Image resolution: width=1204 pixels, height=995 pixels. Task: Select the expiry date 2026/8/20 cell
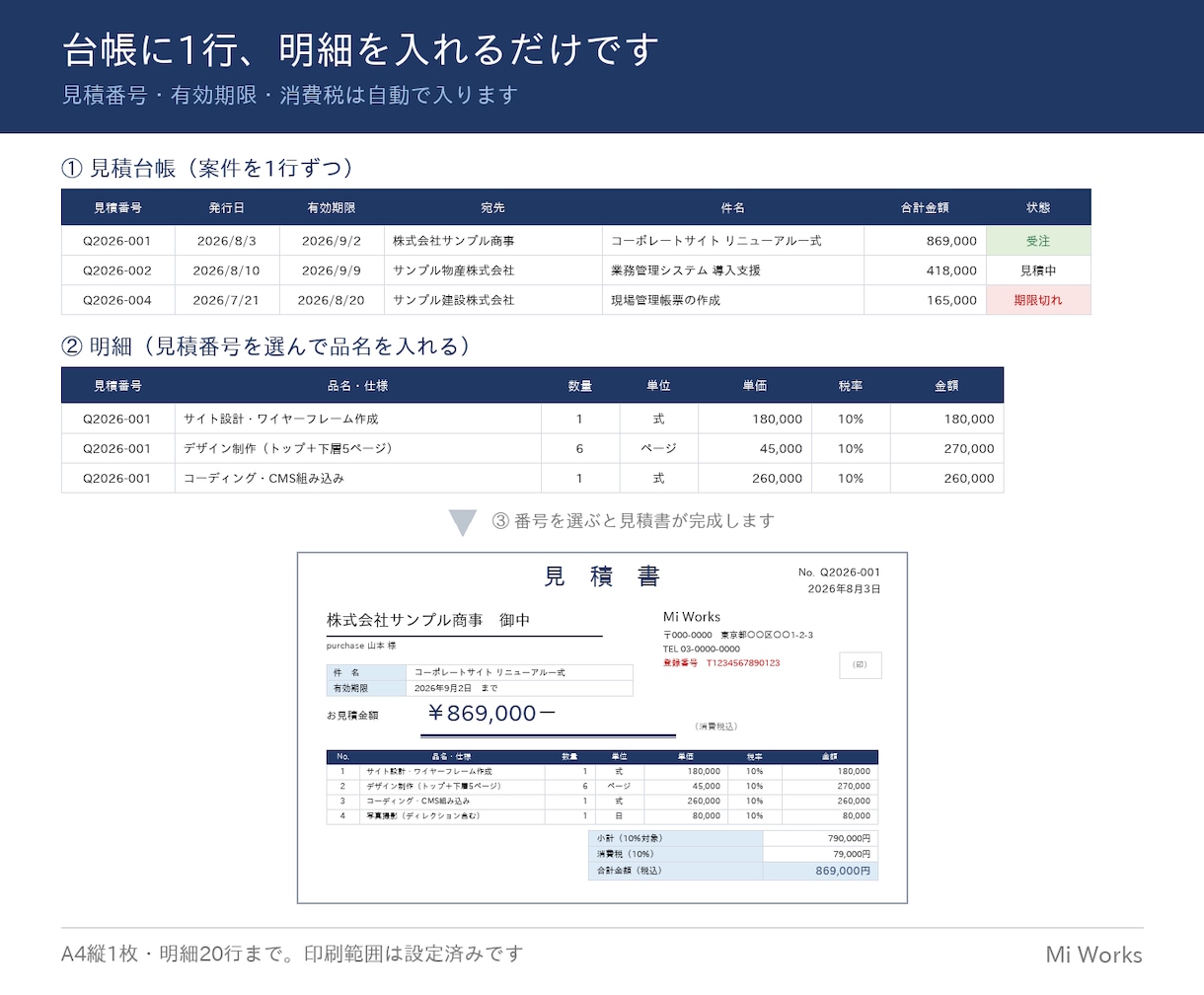[332, 300]
